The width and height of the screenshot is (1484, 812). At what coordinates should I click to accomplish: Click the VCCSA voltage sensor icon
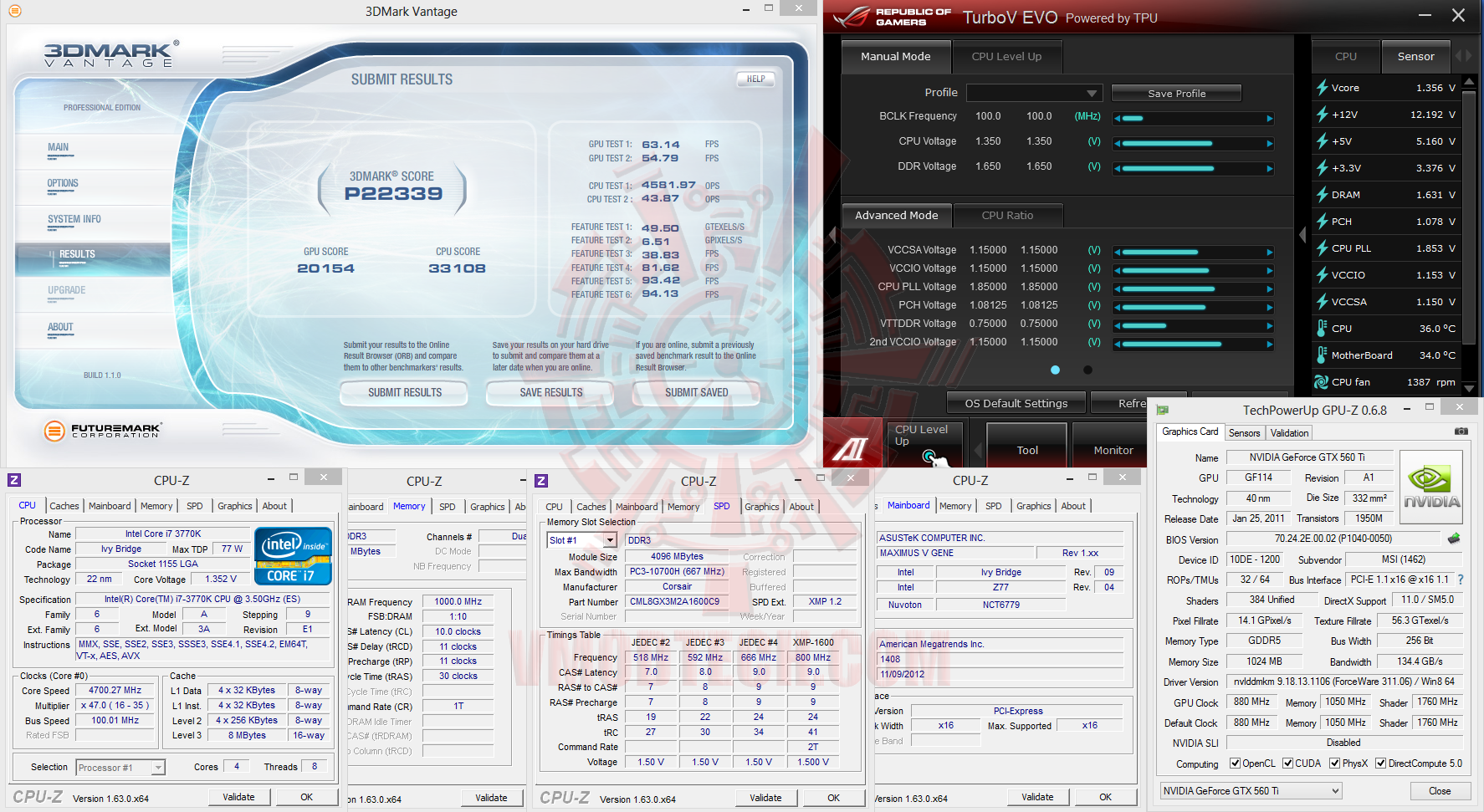click(1322, 302)
